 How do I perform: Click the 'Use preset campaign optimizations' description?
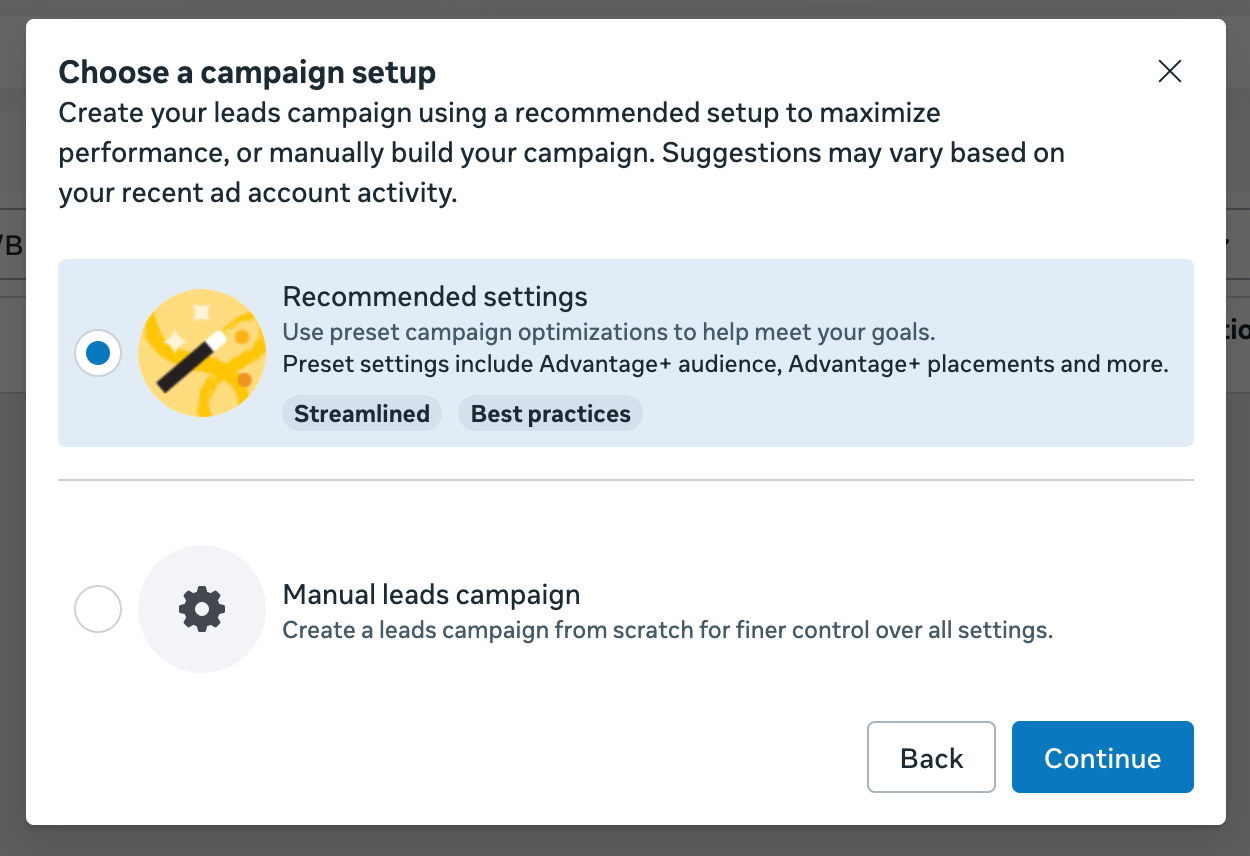click(x=609, y=332)
